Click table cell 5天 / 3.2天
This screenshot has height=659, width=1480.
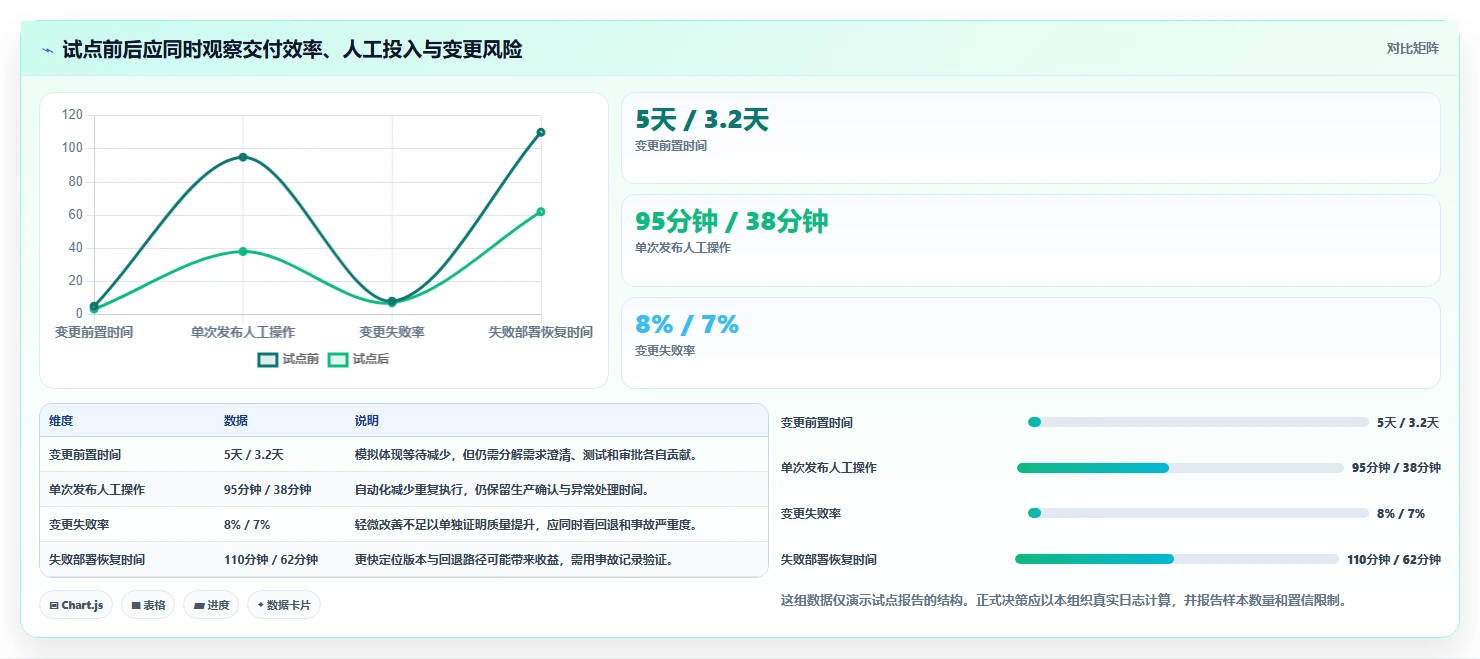coord(254,455)
